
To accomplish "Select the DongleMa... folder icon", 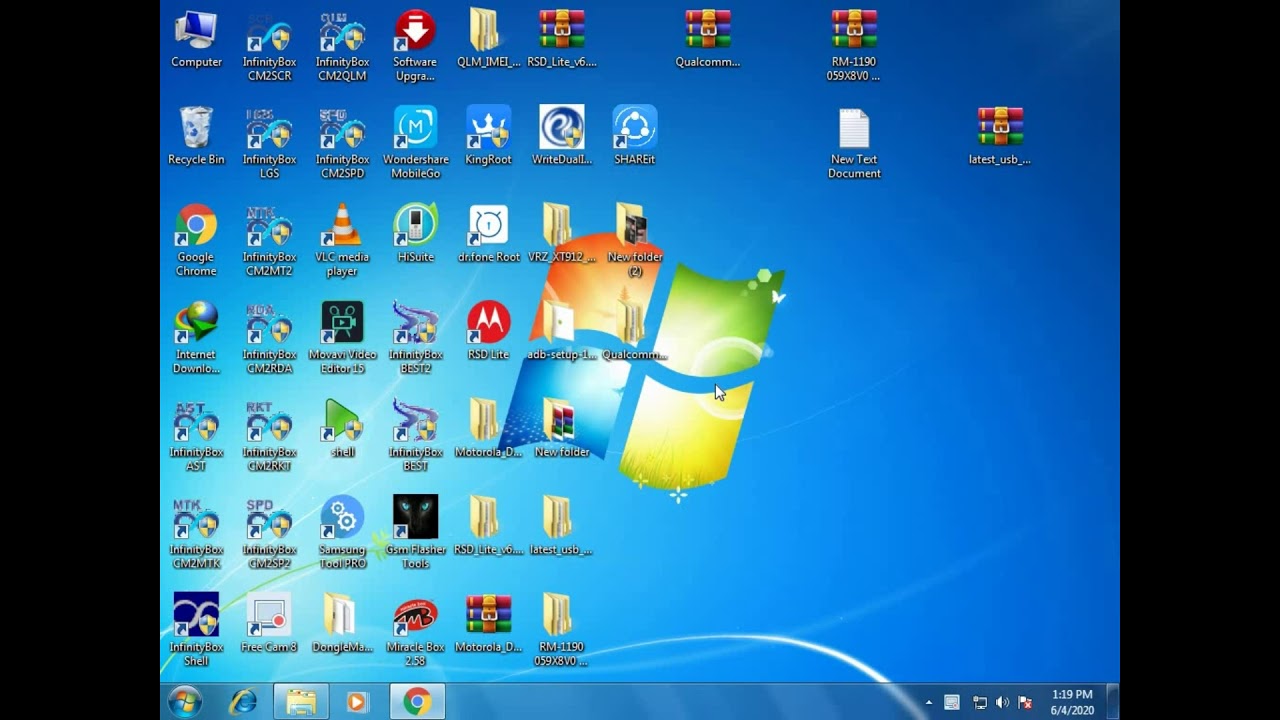I will (342, 624).
